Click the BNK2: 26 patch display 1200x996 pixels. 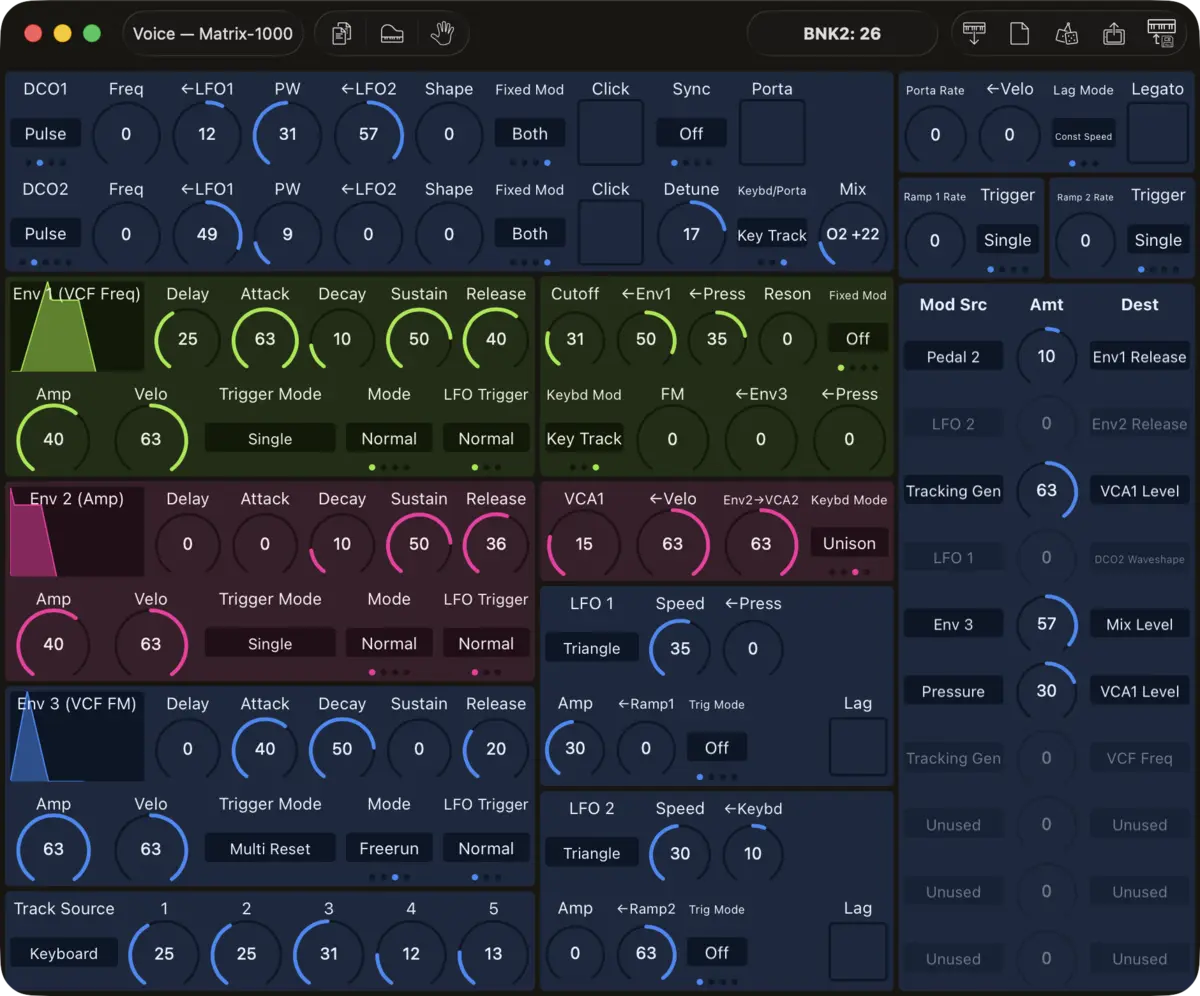click(x=842, y=34)
